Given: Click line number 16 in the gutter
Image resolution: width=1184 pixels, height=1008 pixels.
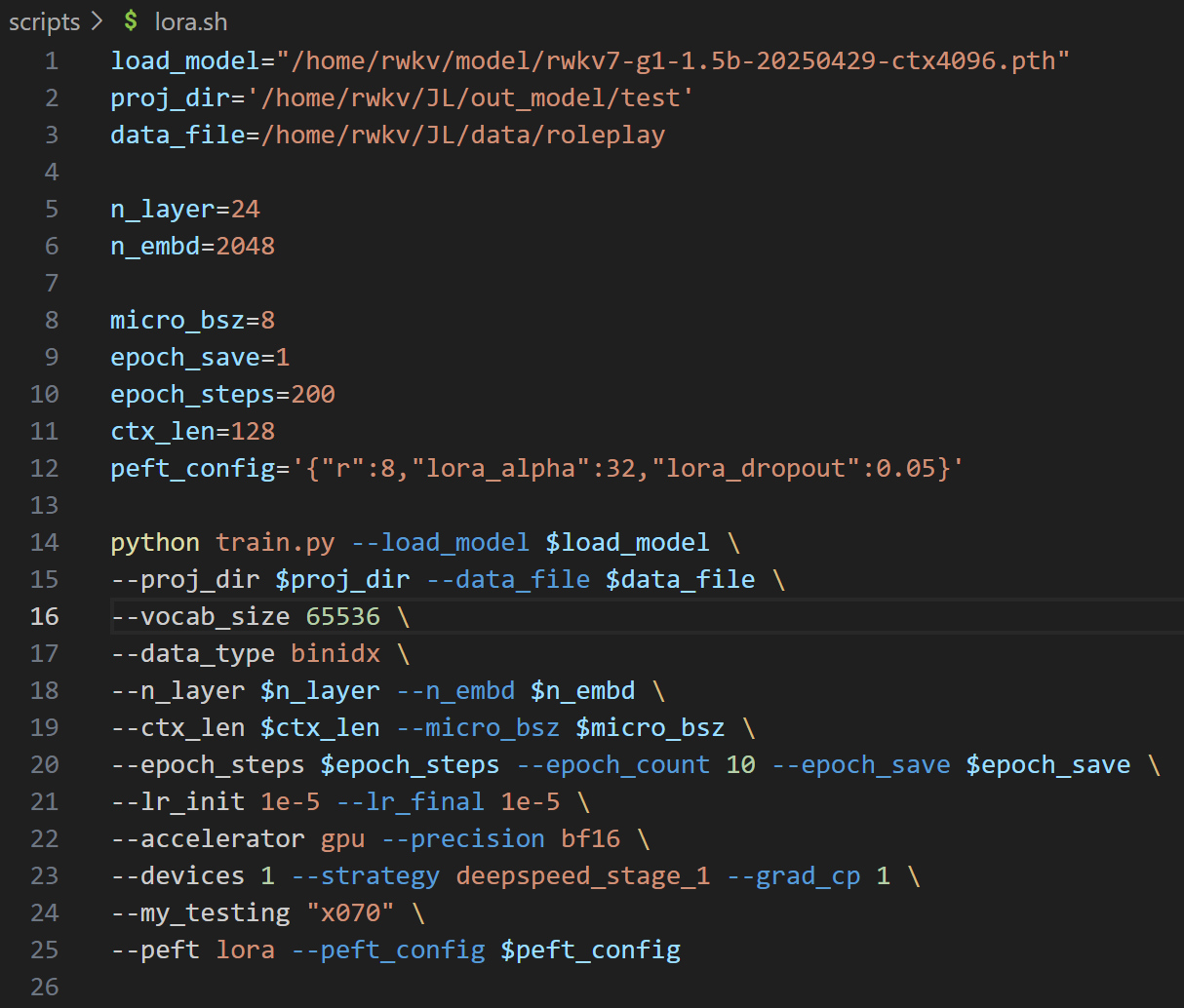Looking at the screenshot, I should click(44, 616).
